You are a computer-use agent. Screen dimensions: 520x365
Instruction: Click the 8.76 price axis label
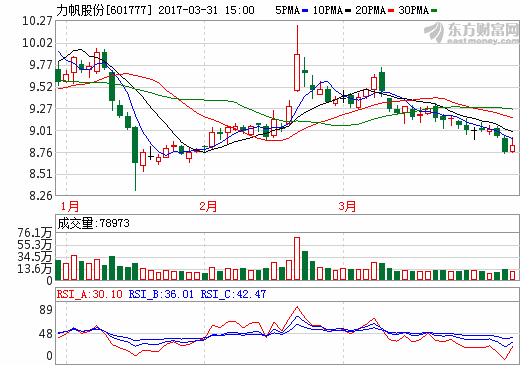click(41, 153)
